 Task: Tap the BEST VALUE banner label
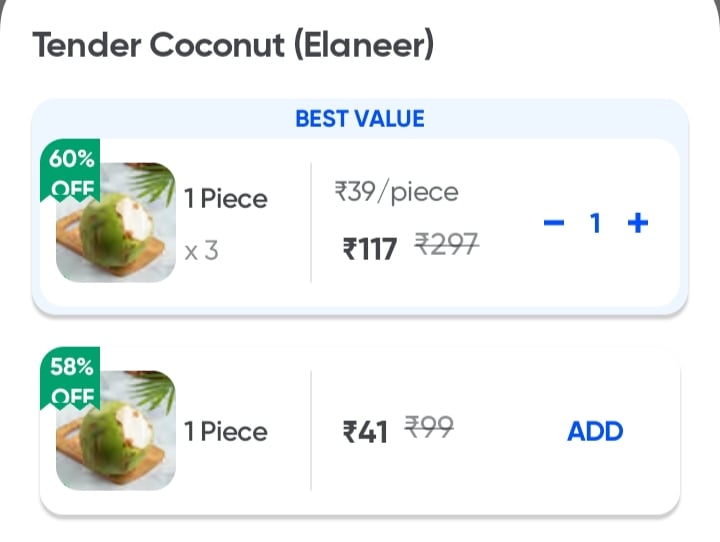point(360,119)
